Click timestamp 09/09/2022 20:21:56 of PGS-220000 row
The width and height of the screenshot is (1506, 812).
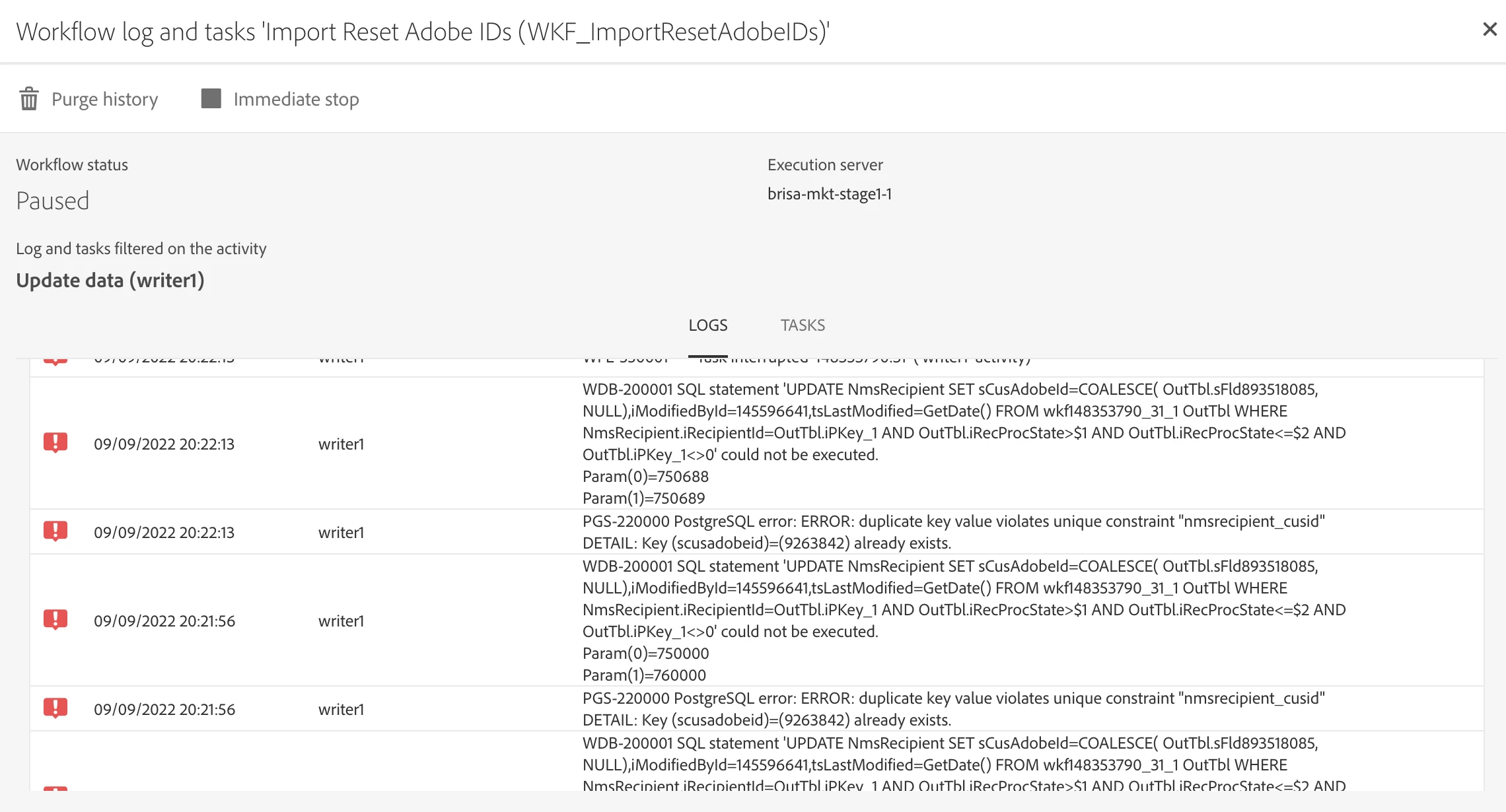coord(164,709)
